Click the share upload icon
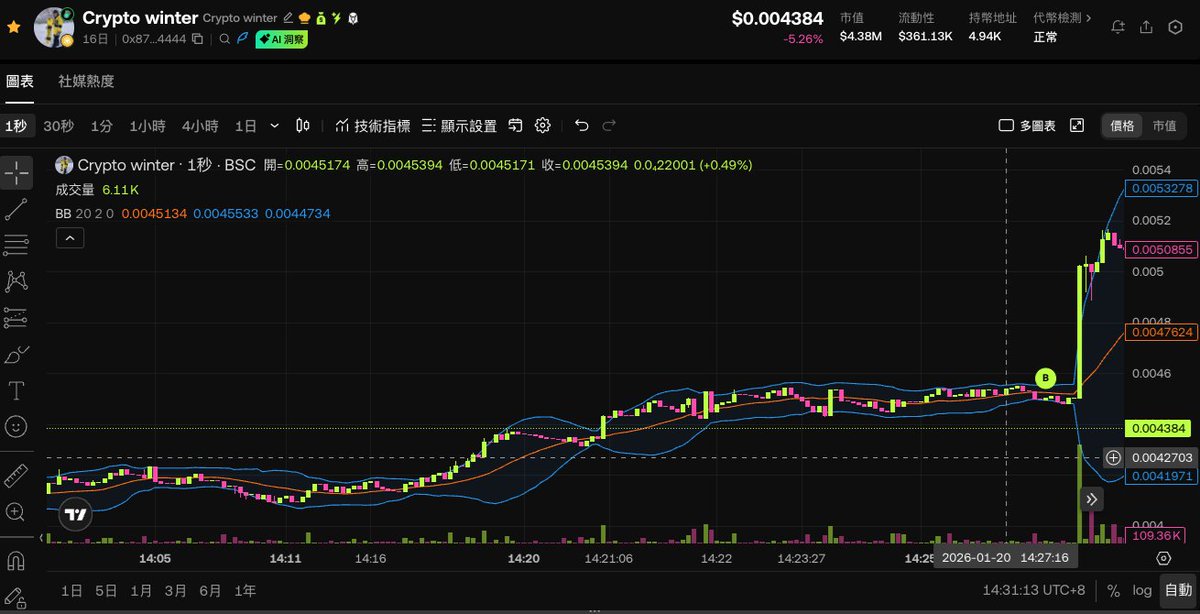1200x614 pixels. pos(1147,27)
